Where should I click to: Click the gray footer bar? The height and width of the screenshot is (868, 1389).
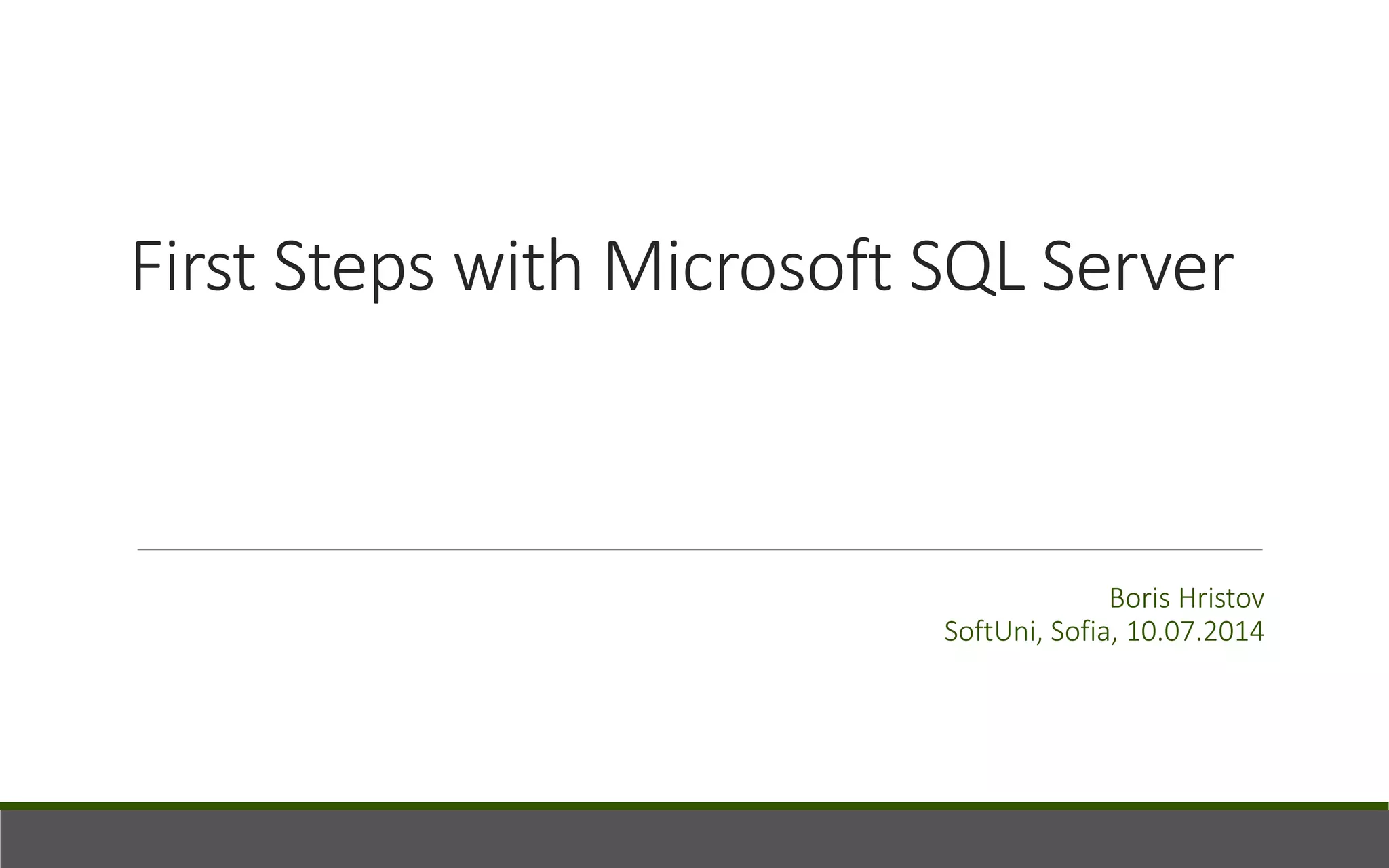[694, 840]
